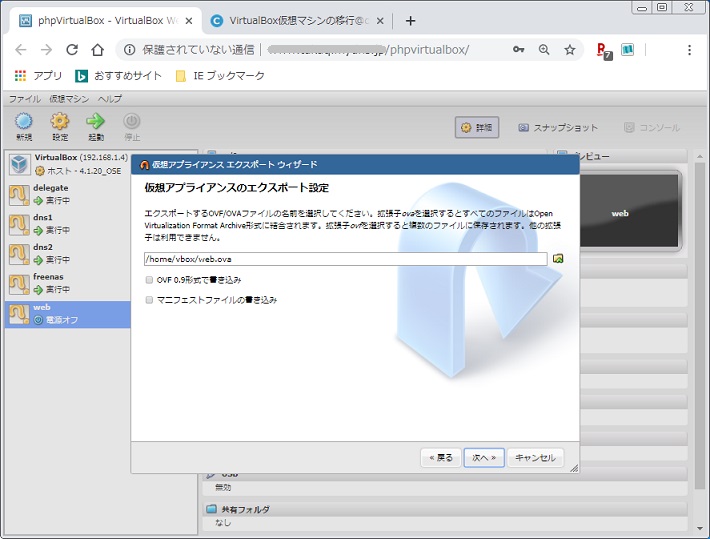The width and height of the screenshot is (710, 539).
Task: Click the site info icon in address bar
Action: pyautogui.click(x=130, y=49)
